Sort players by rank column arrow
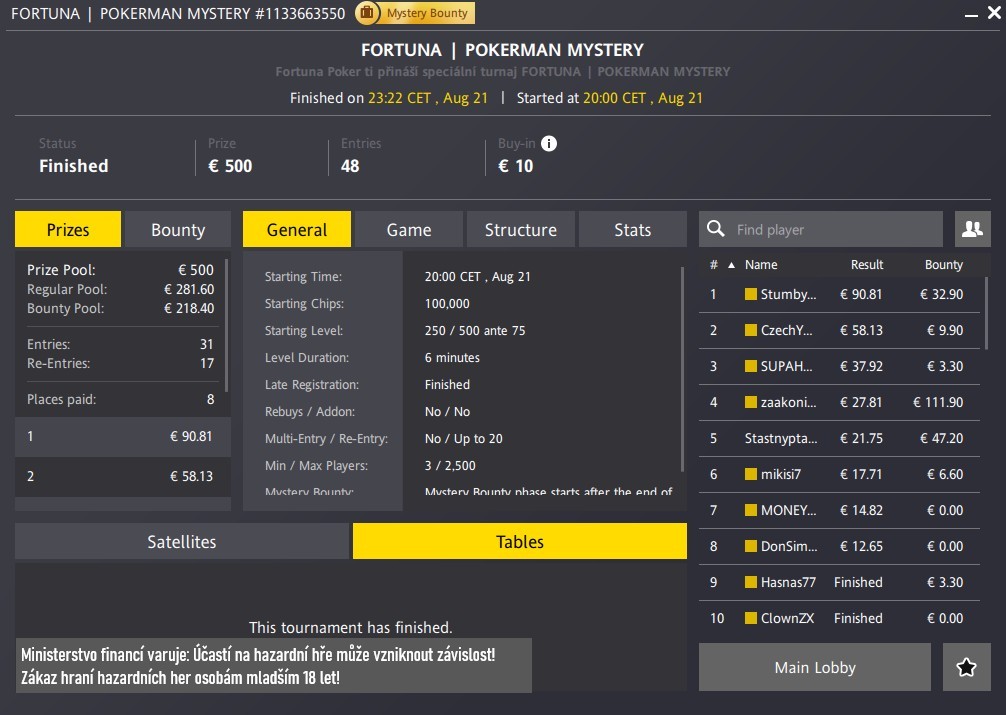 [730, 265]
